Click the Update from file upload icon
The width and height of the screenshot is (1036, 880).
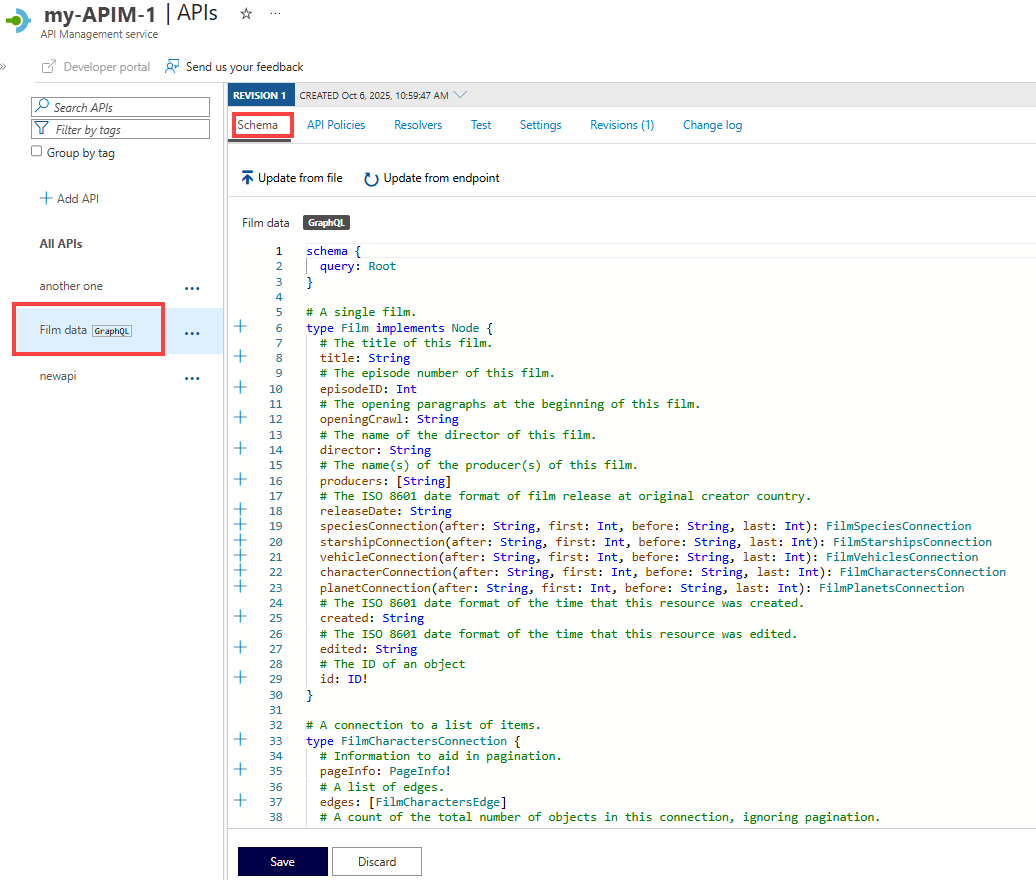click(x=248, y=177)
